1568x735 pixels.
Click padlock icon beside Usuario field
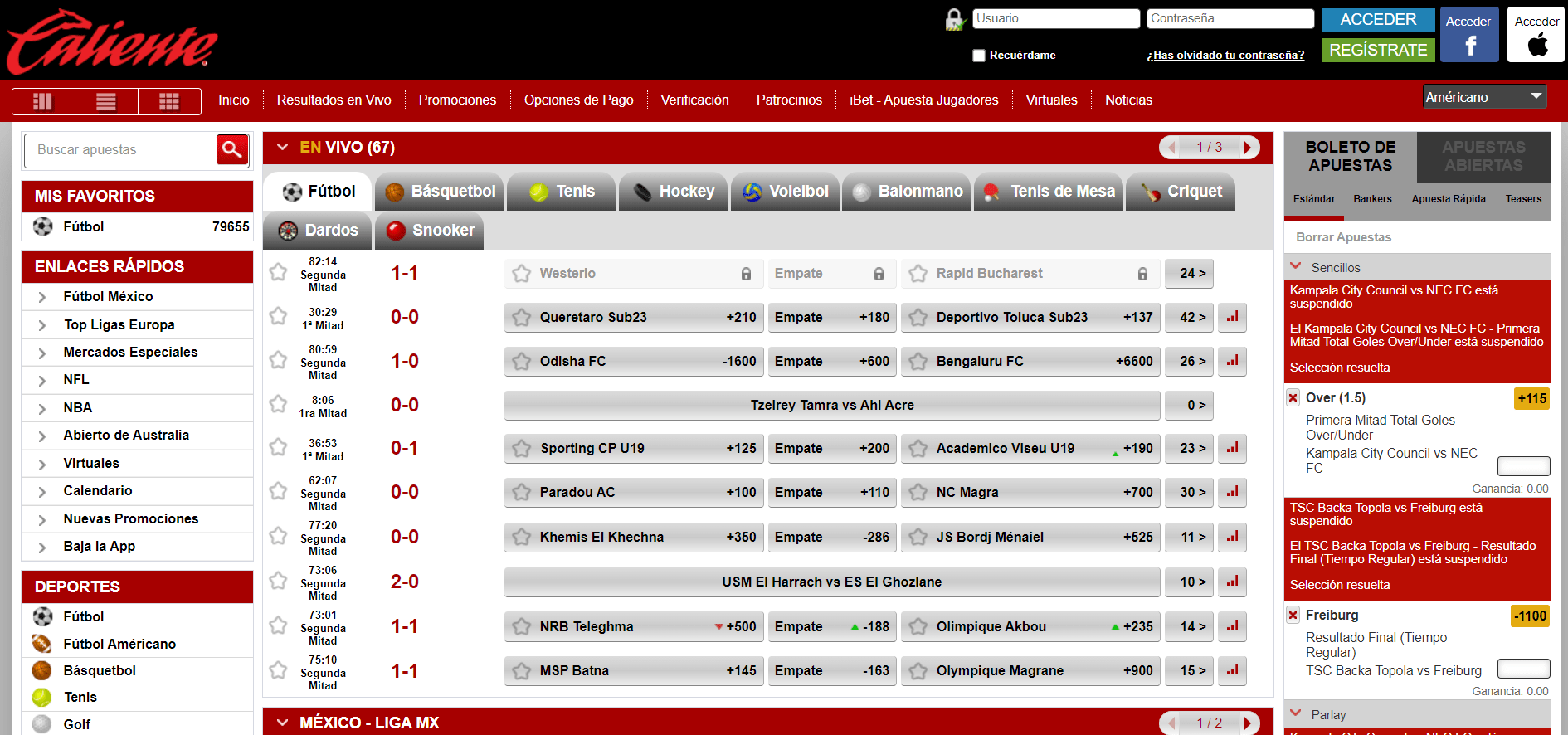[955, 19]
